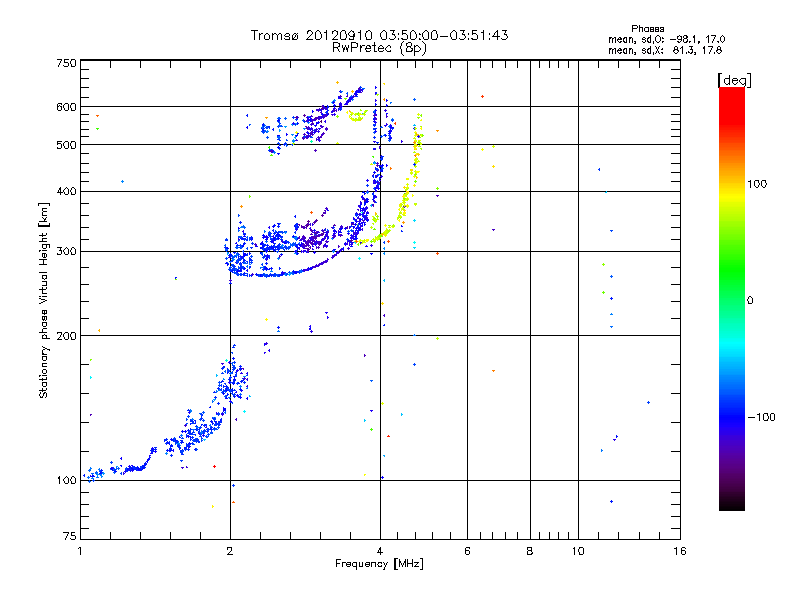This screenshot has width=800, height=600.
Task: Click the x-axis tick label '2'
Action: [x=230, y=551]
